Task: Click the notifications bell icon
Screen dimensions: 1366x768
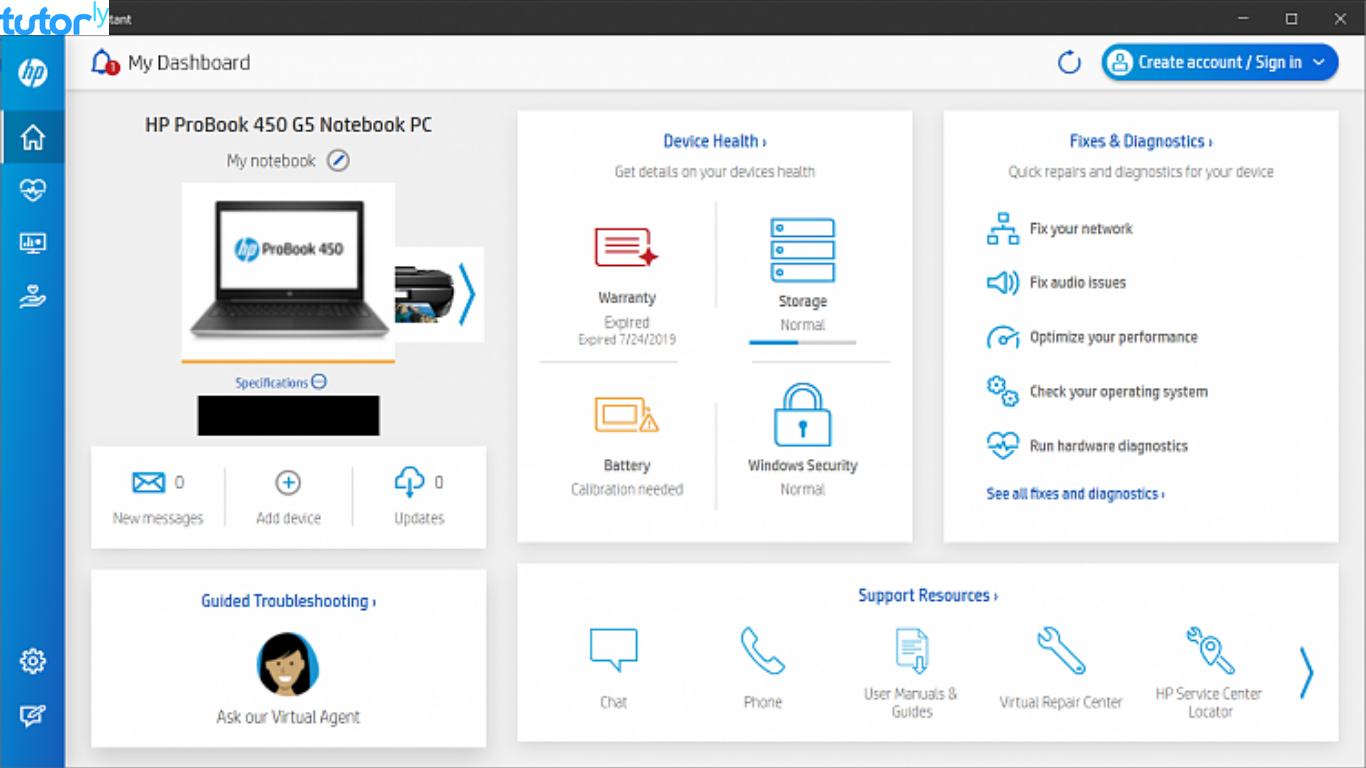Action: (x=103, y=63)
